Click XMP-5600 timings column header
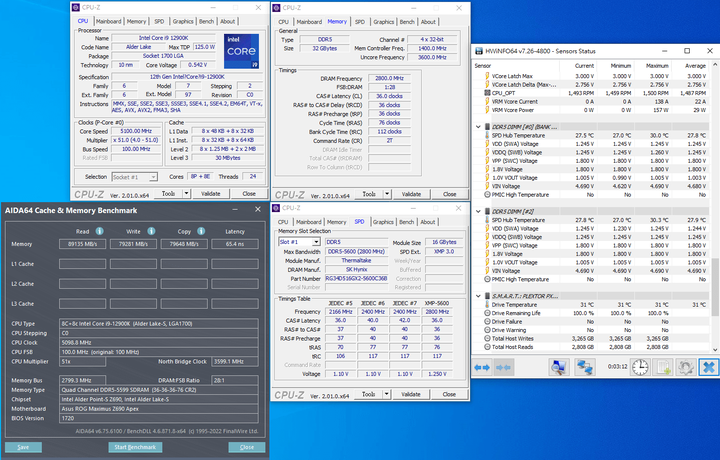720x460 pixels. click(x=437, y=303)
